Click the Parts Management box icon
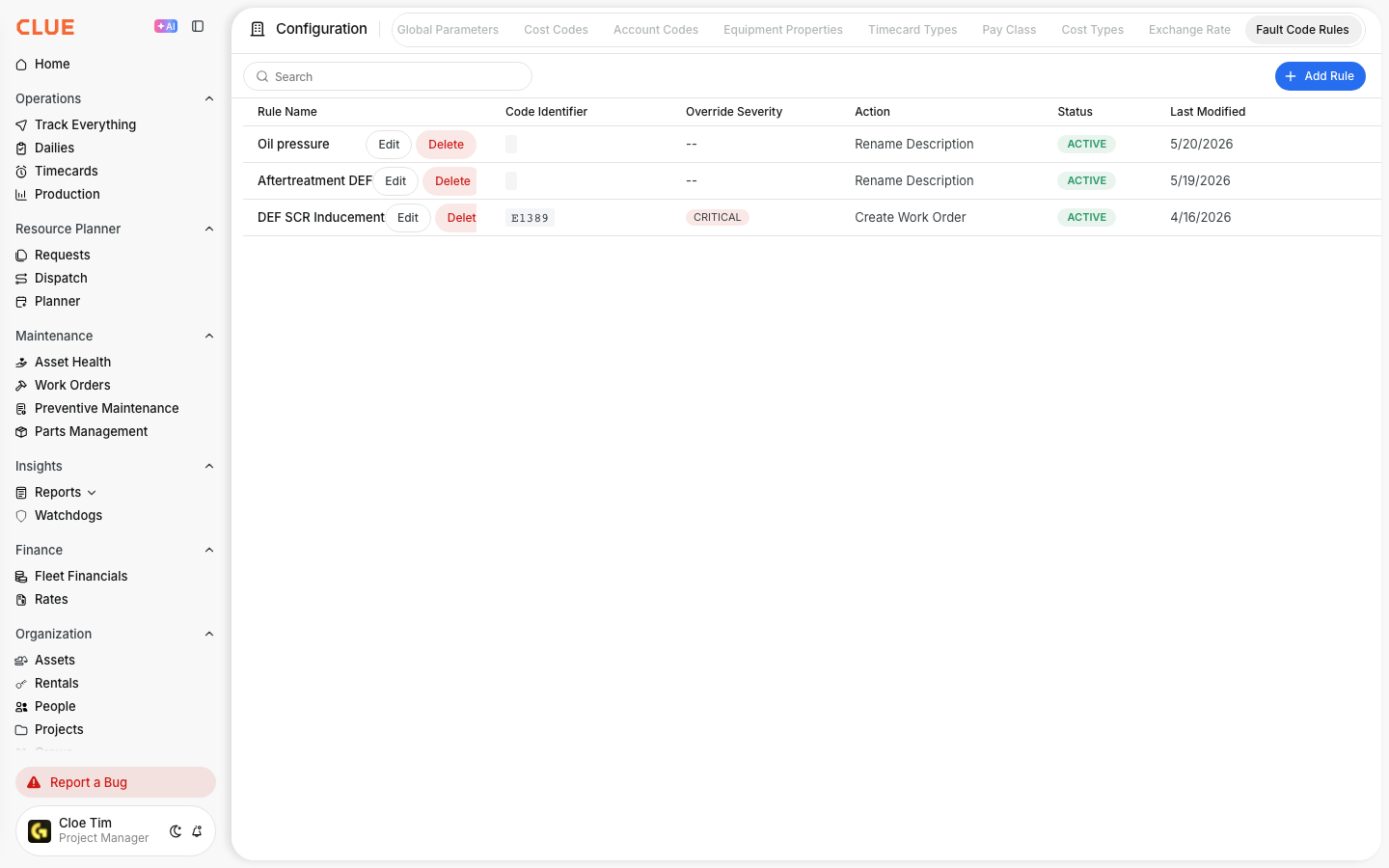The height and width of the screenshot is (868, 1389). (x=21, y=432)
